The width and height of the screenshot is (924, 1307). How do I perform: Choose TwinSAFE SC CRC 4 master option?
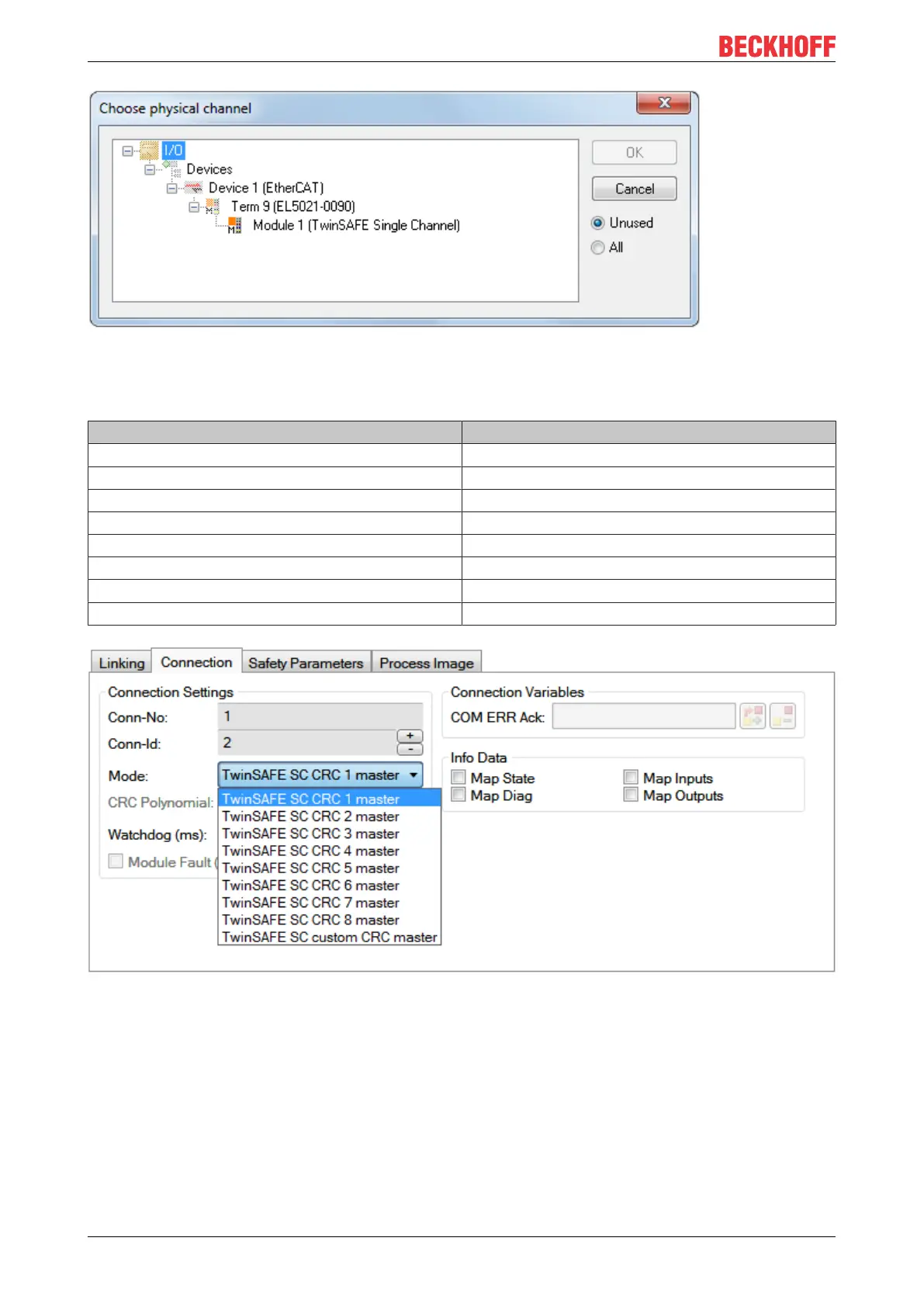[330, 851]
